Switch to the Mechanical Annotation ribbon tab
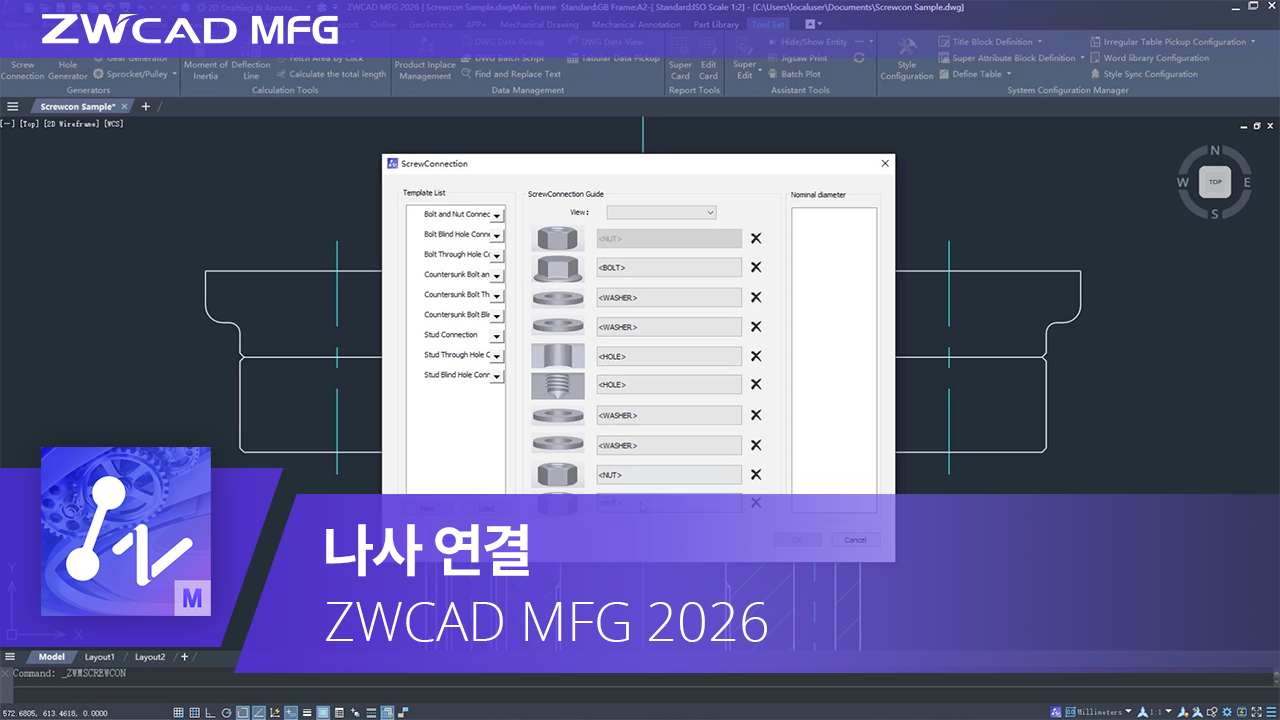Viewport: 1280px width, 720px height. coord(636,24)
